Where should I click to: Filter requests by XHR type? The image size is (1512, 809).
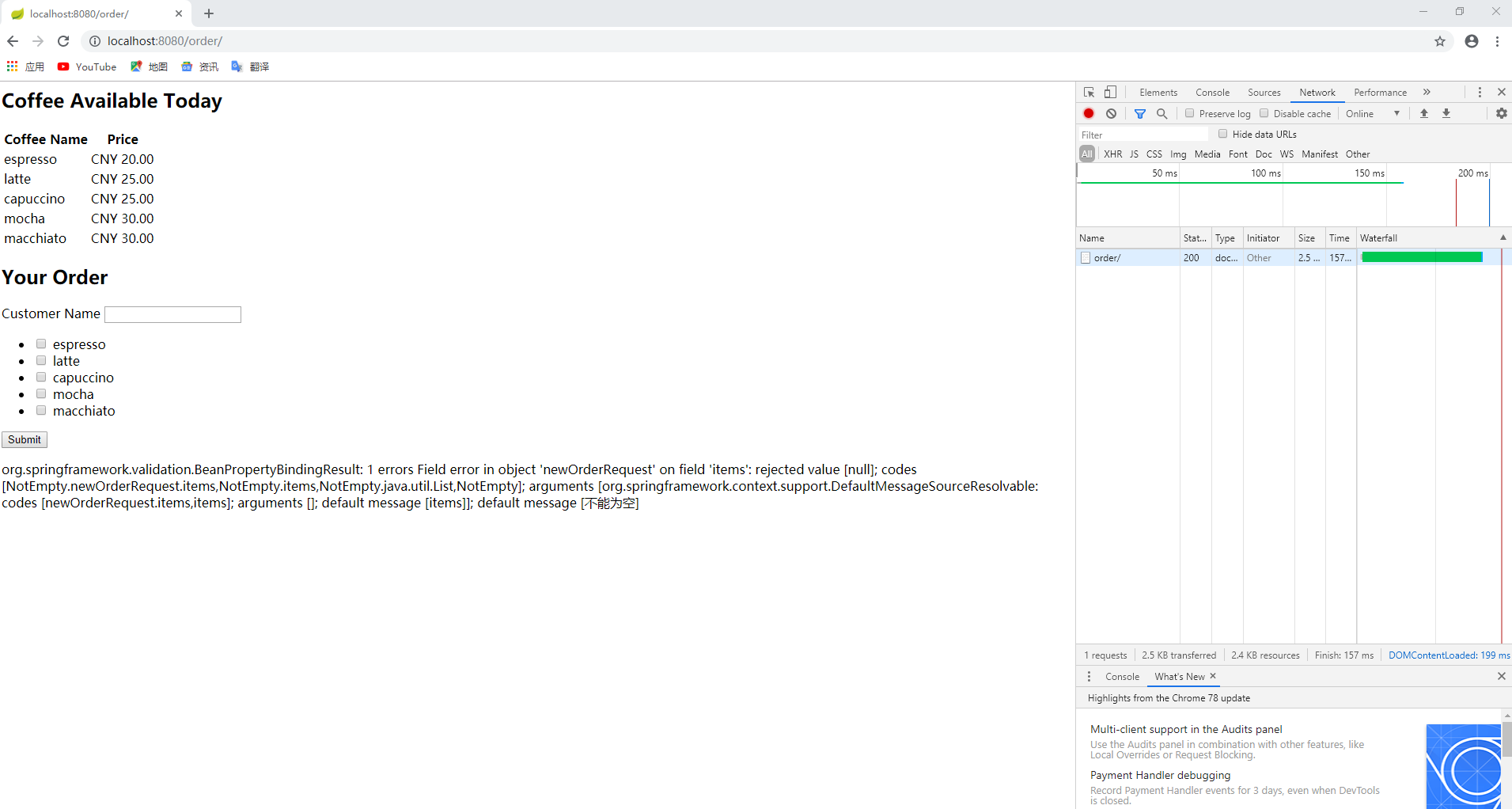click(1112, 154)
